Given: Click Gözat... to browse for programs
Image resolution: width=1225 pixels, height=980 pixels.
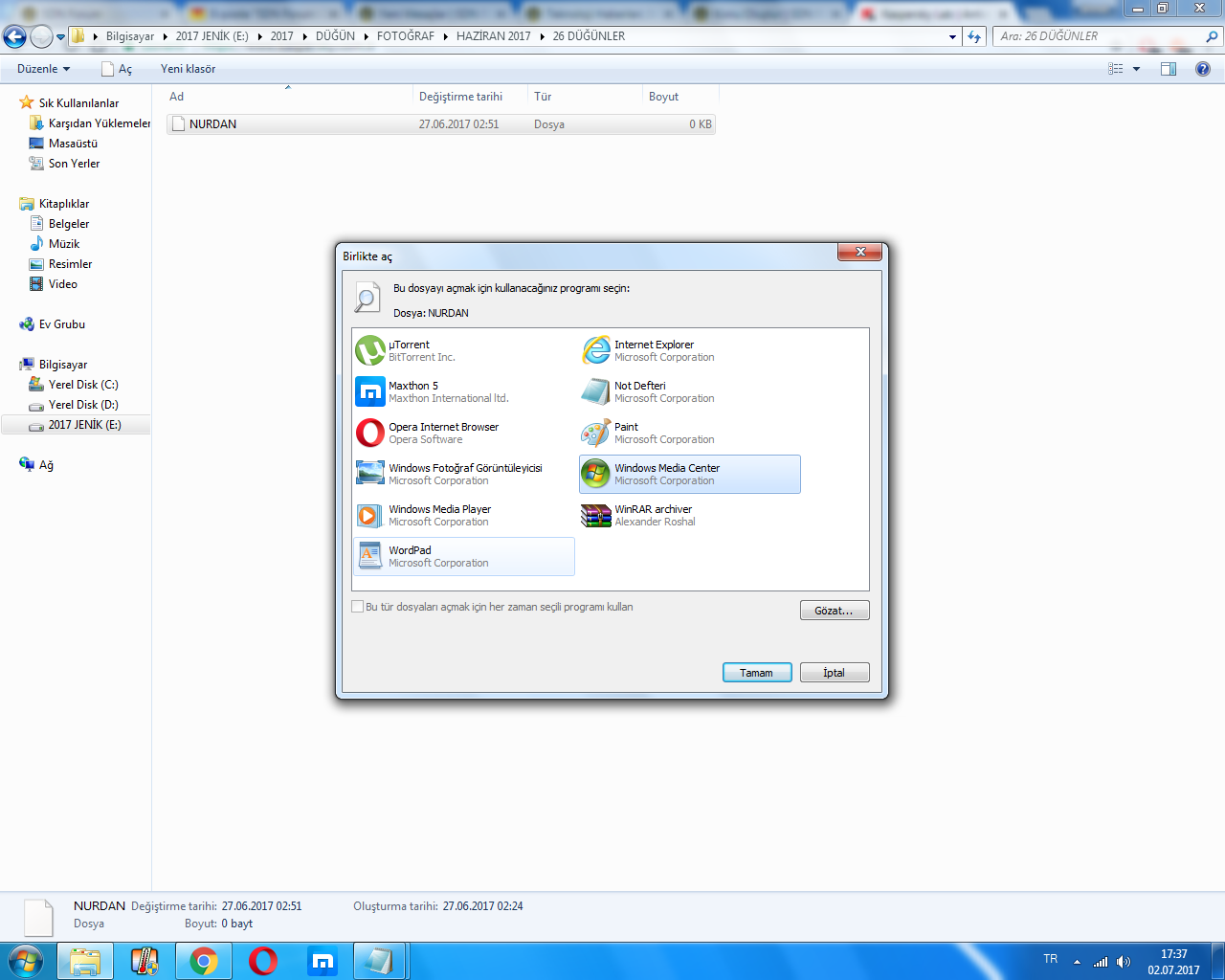Looking at the screenshot, I should (x=835, y=611).
